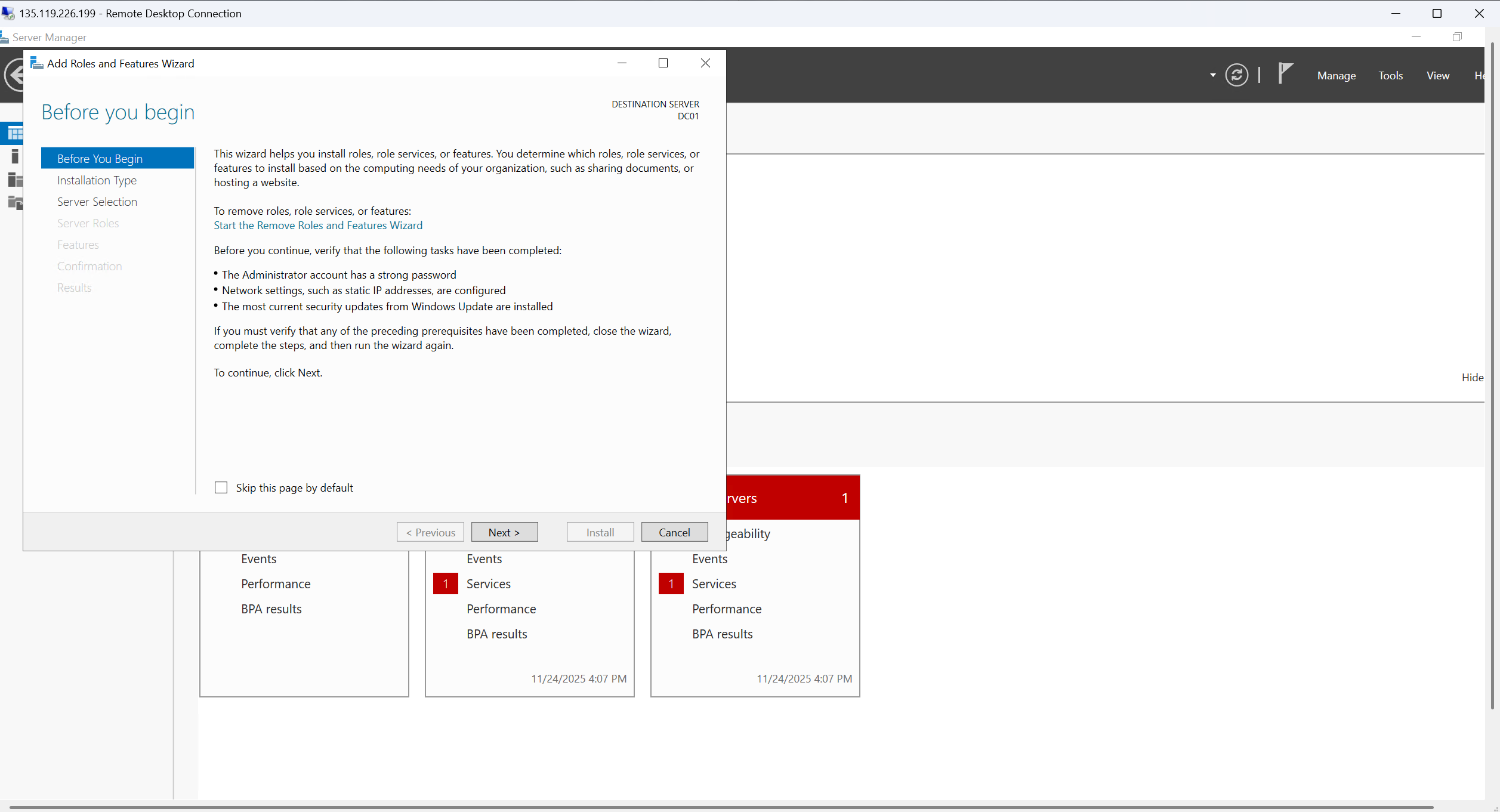The width and height of the screenshot is (1500, 812).
Task: Select the Installation Type wizard step
Action: [x=97, y=180]
